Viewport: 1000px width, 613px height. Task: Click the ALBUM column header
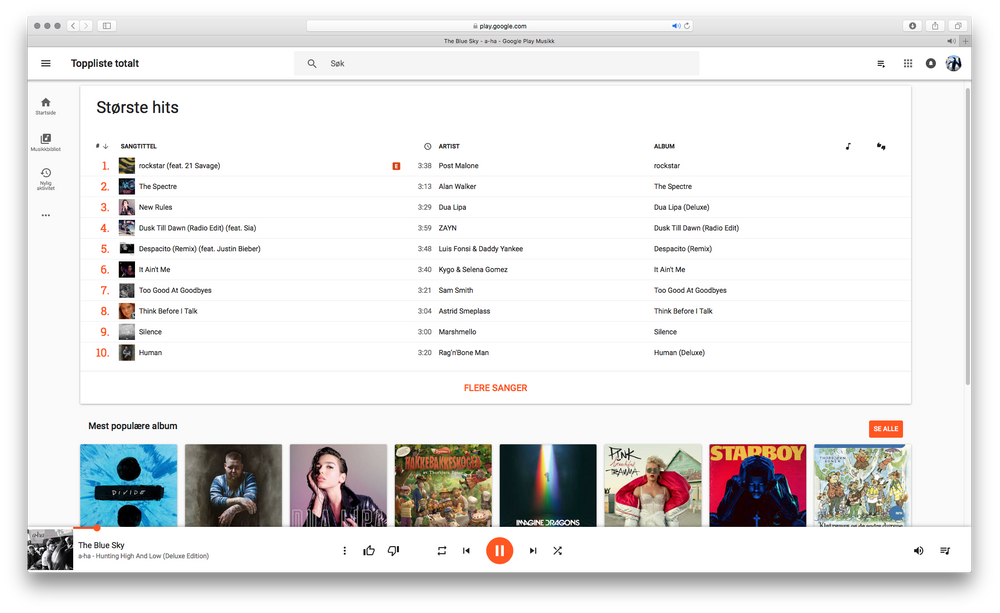tap(664, 146)
